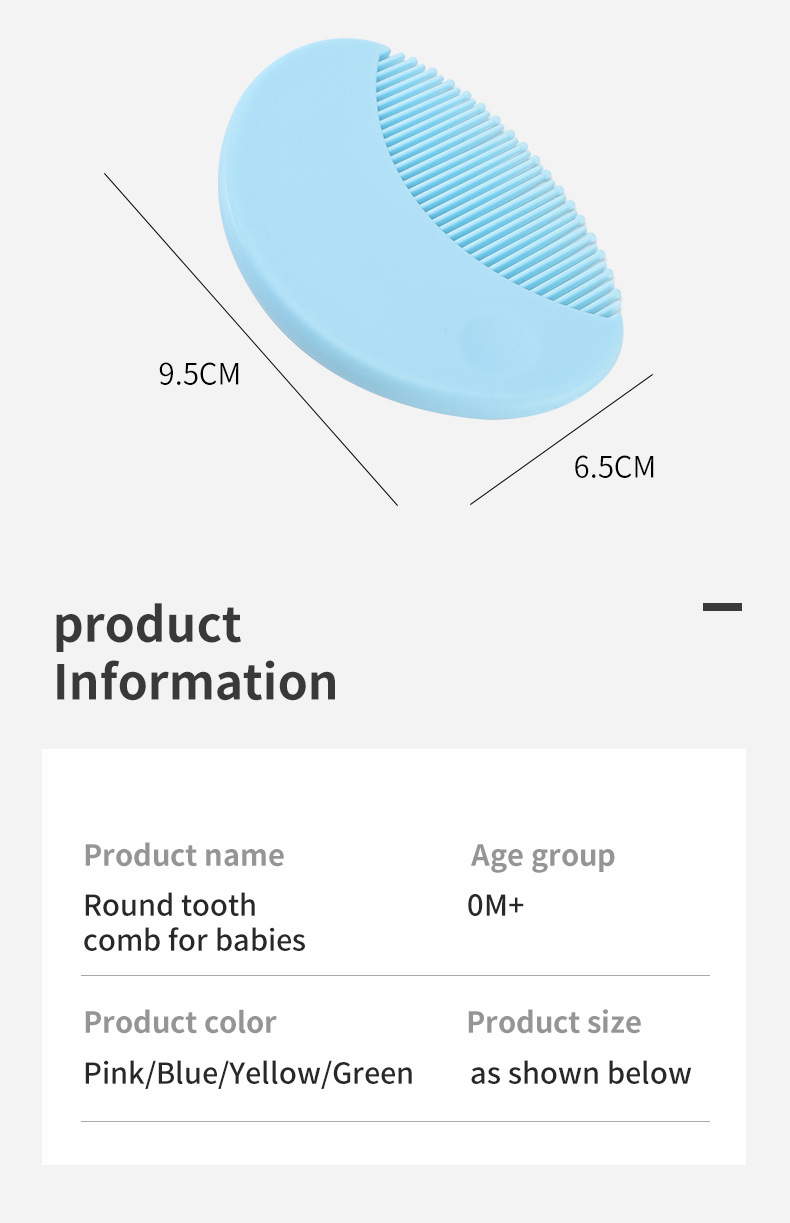The width and height of the screenshot is (790, 1223).
Task: Click the dark dash mark beside heading
Action: 722,606
